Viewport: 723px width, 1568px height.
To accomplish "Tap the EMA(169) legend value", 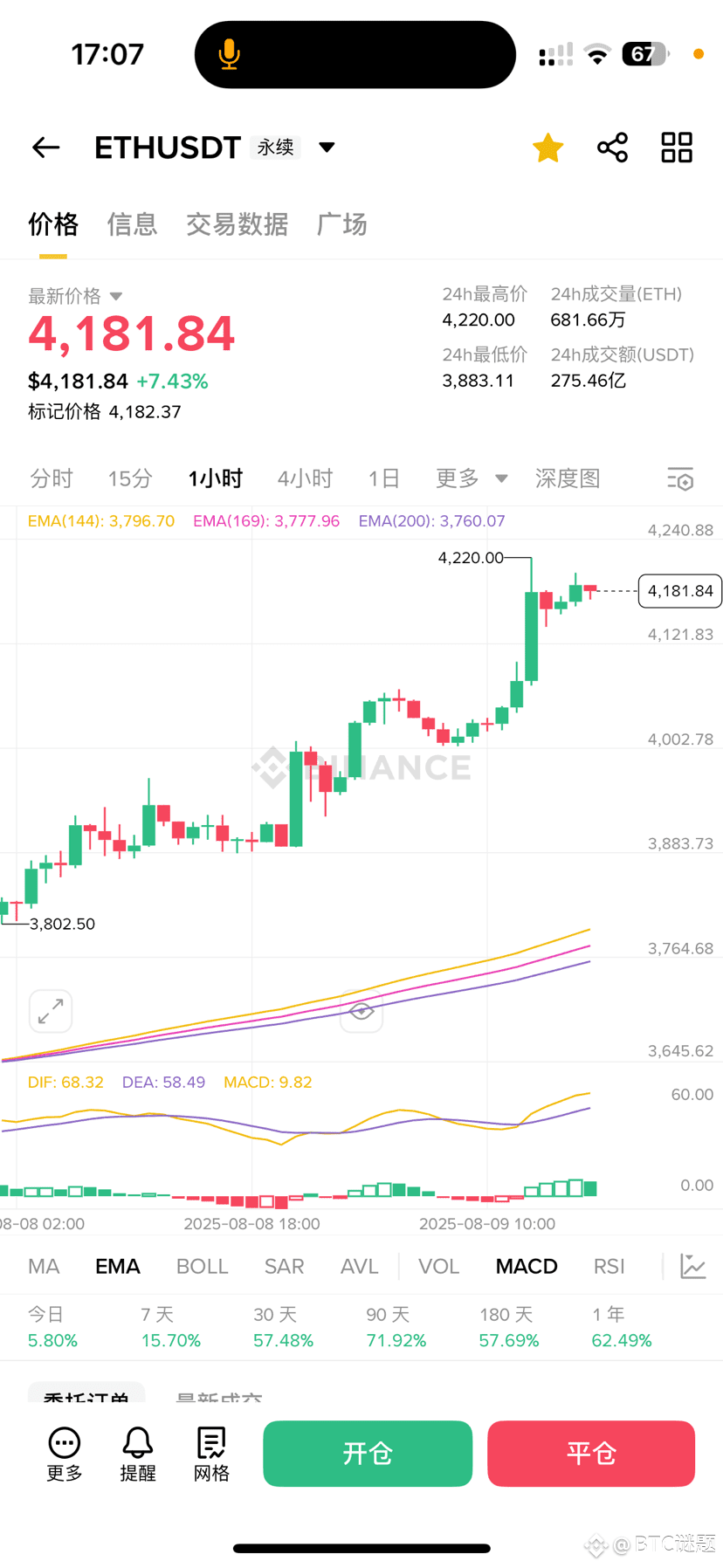I will click(x=266, y=521).
